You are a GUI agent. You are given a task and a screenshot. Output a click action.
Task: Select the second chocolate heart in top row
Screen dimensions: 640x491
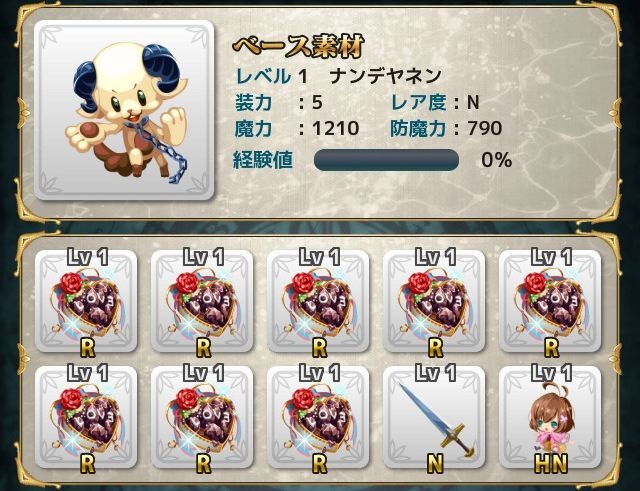202,301
